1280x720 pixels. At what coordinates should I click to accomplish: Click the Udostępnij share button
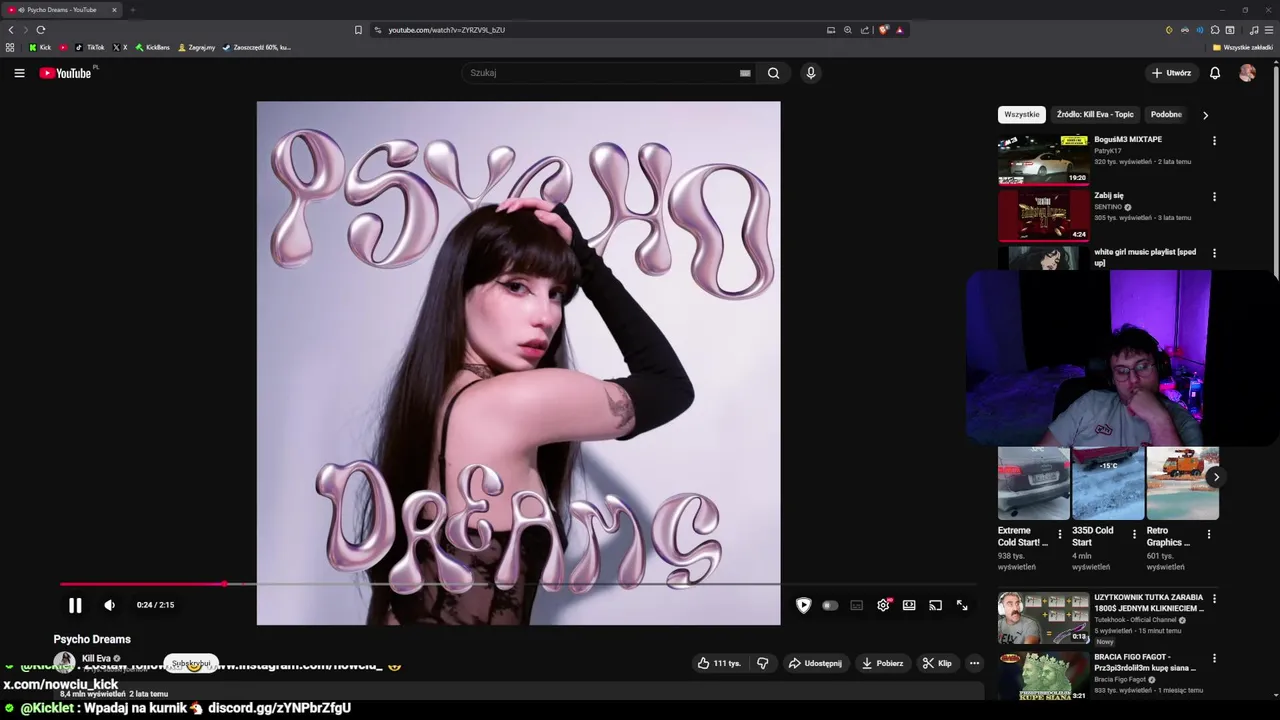pos(814,663)
